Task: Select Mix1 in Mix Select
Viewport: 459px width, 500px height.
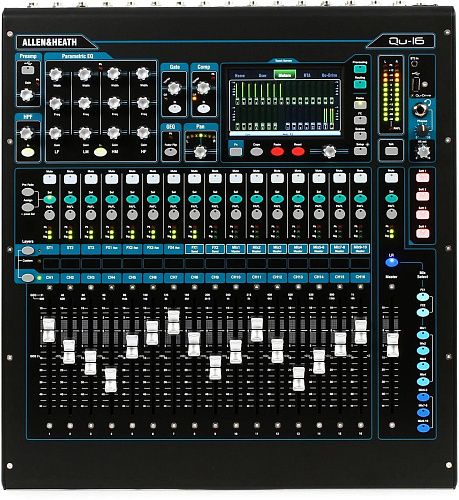Action: [423, 335]
